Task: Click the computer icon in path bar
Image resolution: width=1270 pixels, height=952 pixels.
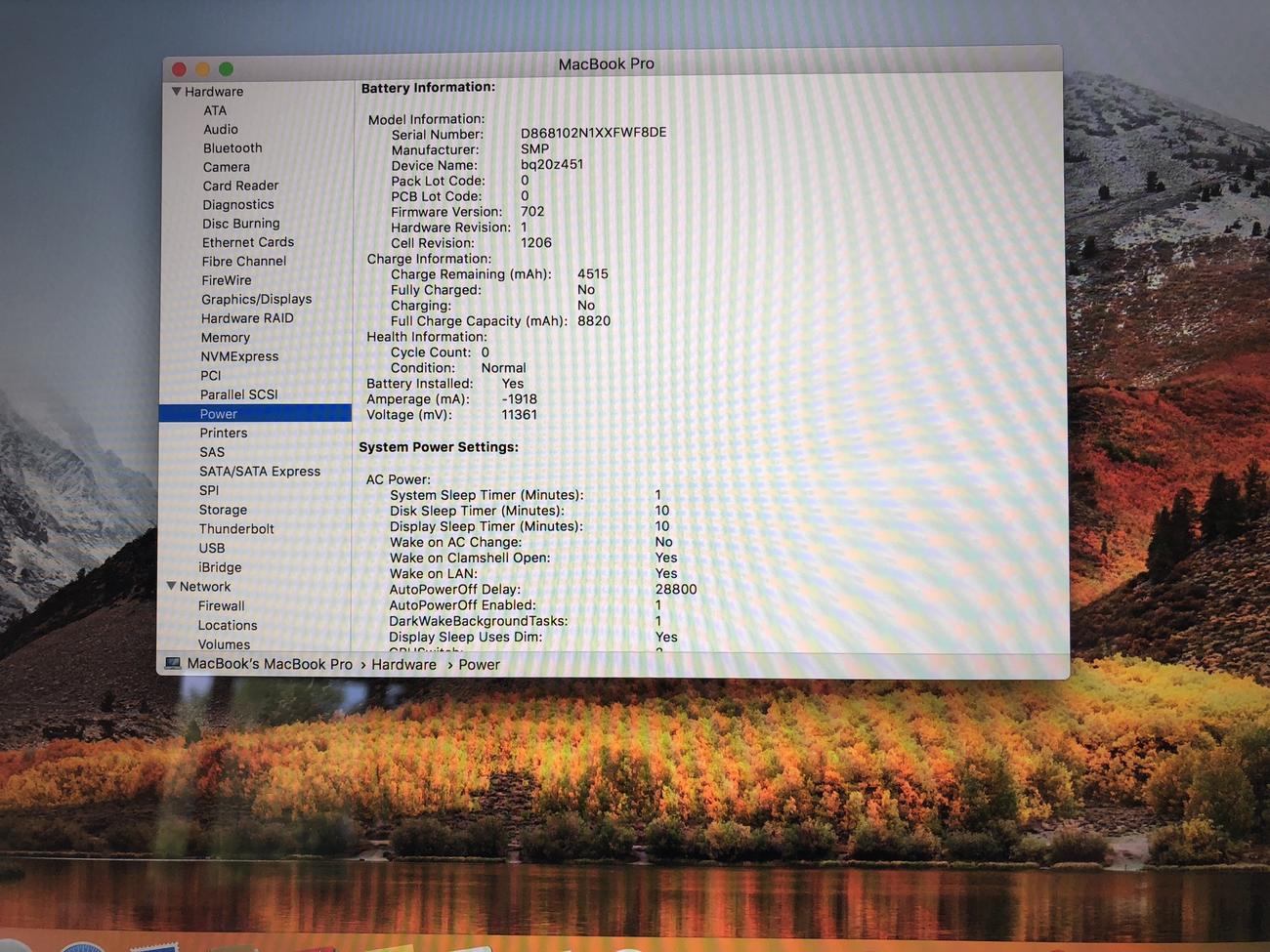Action: tap(173, 664)
